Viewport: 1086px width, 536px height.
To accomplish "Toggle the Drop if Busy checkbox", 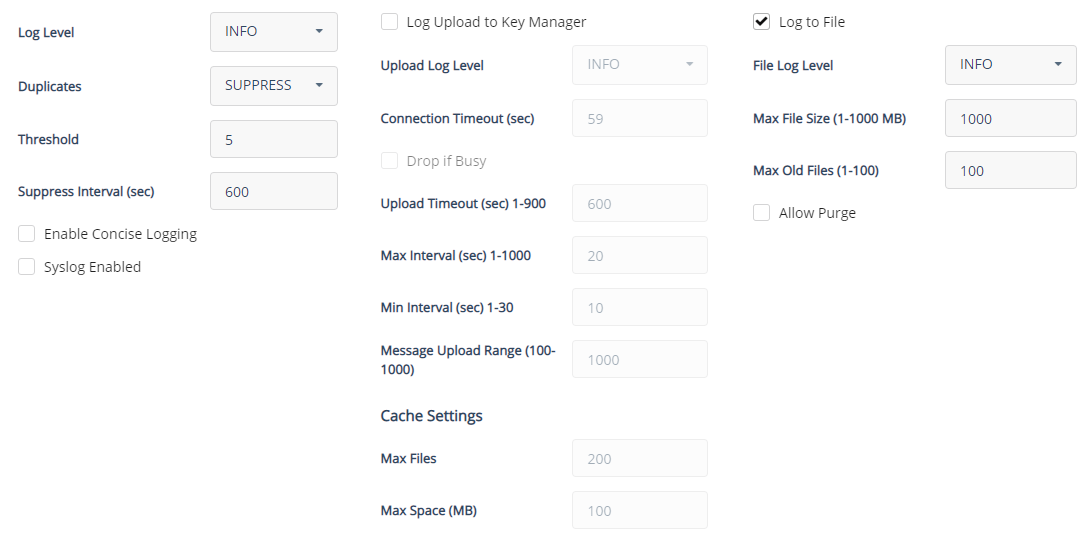I will point(389,161).
